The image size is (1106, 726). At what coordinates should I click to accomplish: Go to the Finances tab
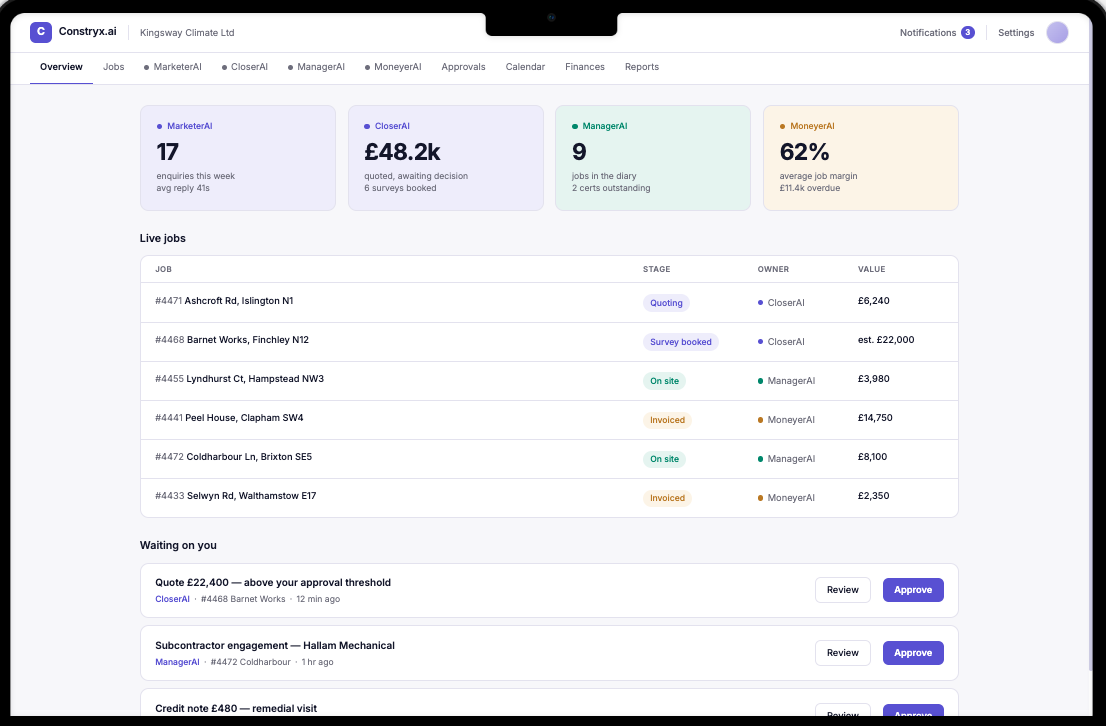[x=585, y=67]
